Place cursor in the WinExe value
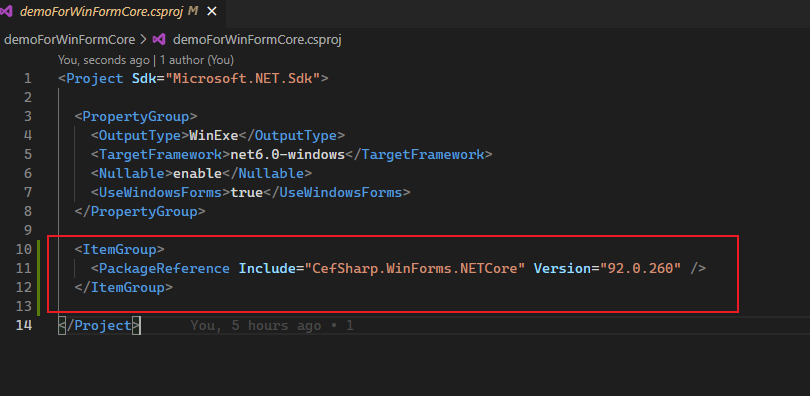The width and height of the screenshot is (810, 396). pyautogui.click(x=213, y=135)
